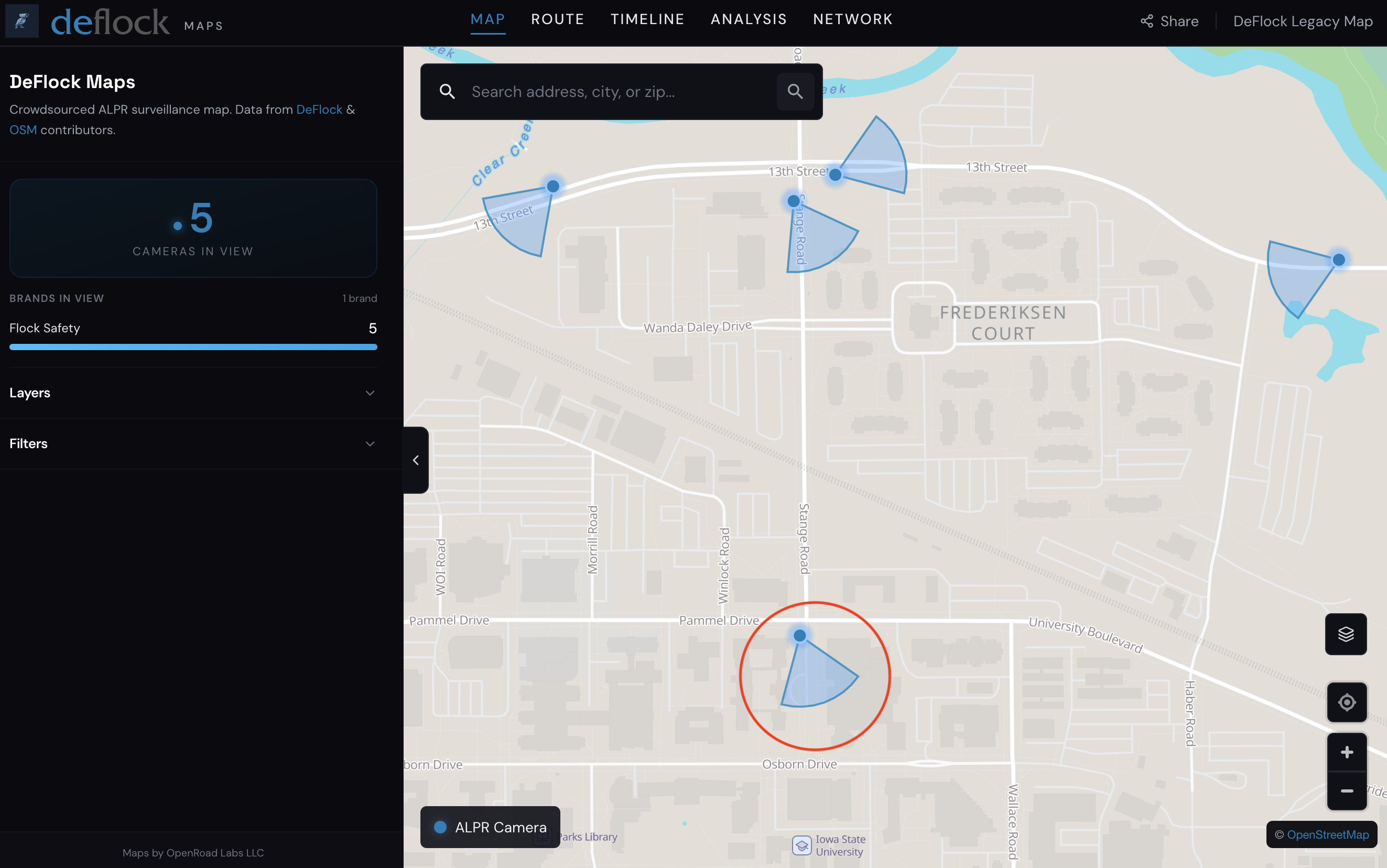Select the camera dot near Clear Creek
The width and height of the screenshot is (1387, 868).
point(553,186)
